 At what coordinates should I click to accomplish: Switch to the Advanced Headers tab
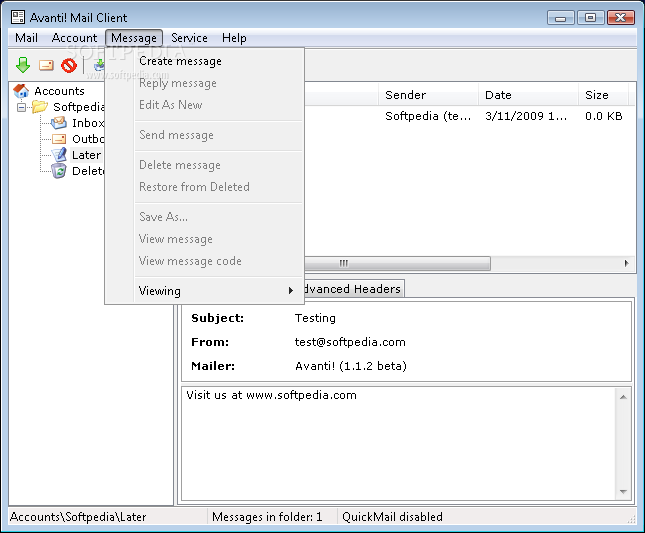(x=353, y=289)
